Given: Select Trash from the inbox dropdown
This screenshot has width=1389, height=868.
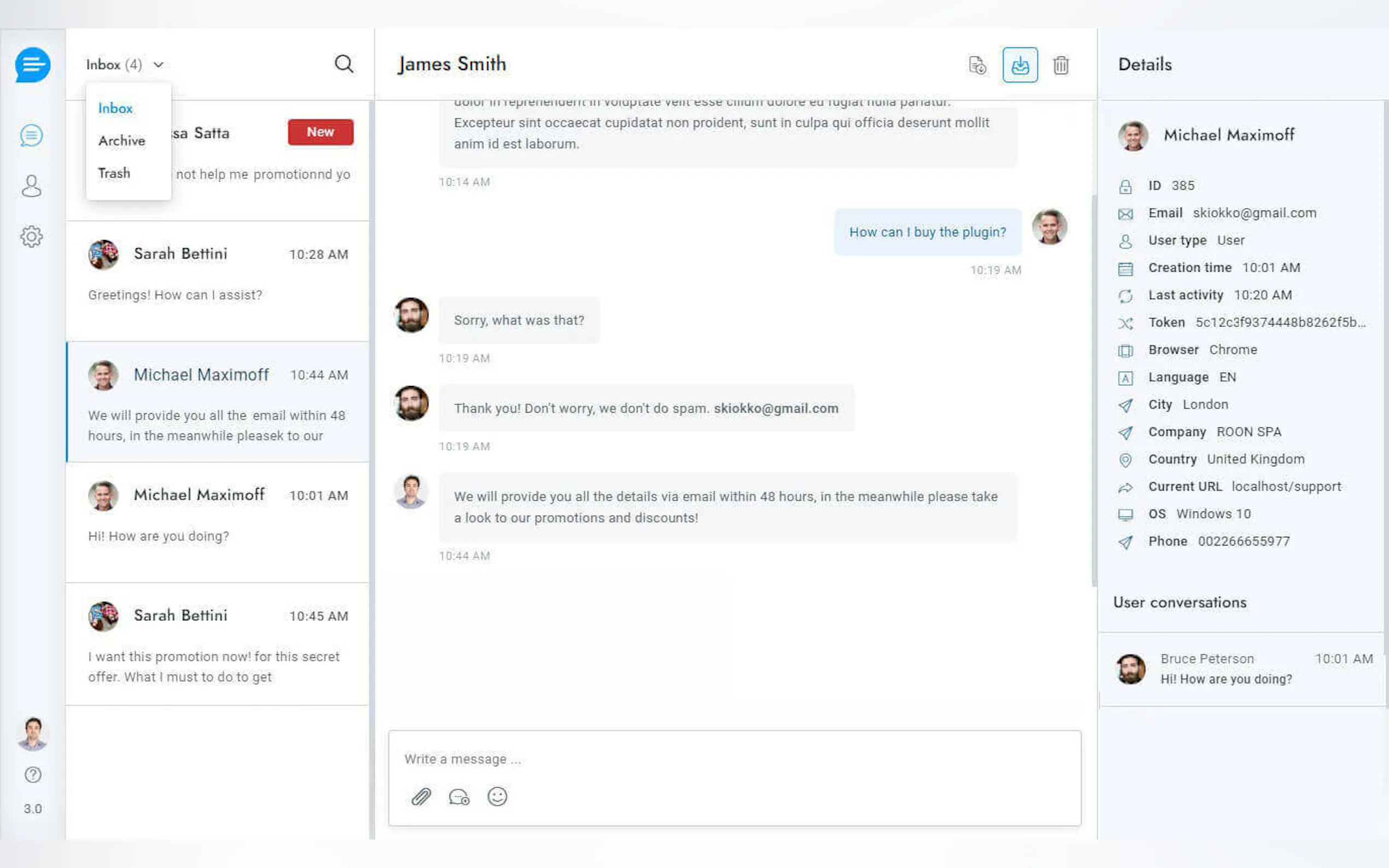Looking at the screenshot, I should pos(114,173).
